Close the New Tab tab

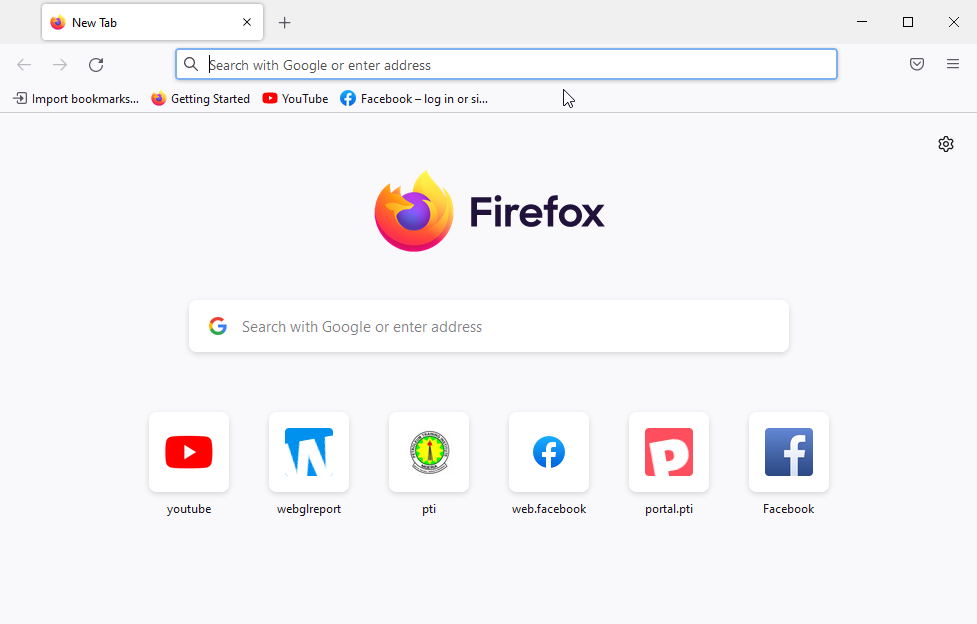(247, 22)
